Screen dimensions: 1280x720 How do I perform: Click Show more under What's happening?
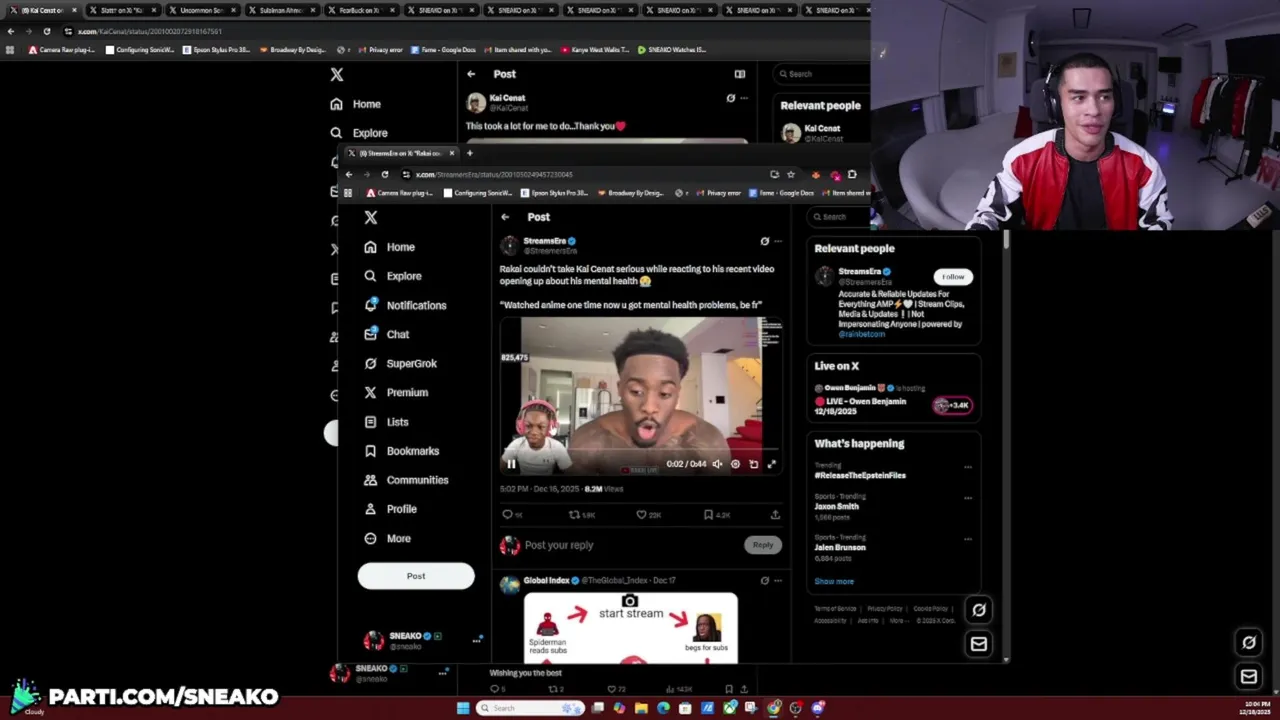coord(834,581)
